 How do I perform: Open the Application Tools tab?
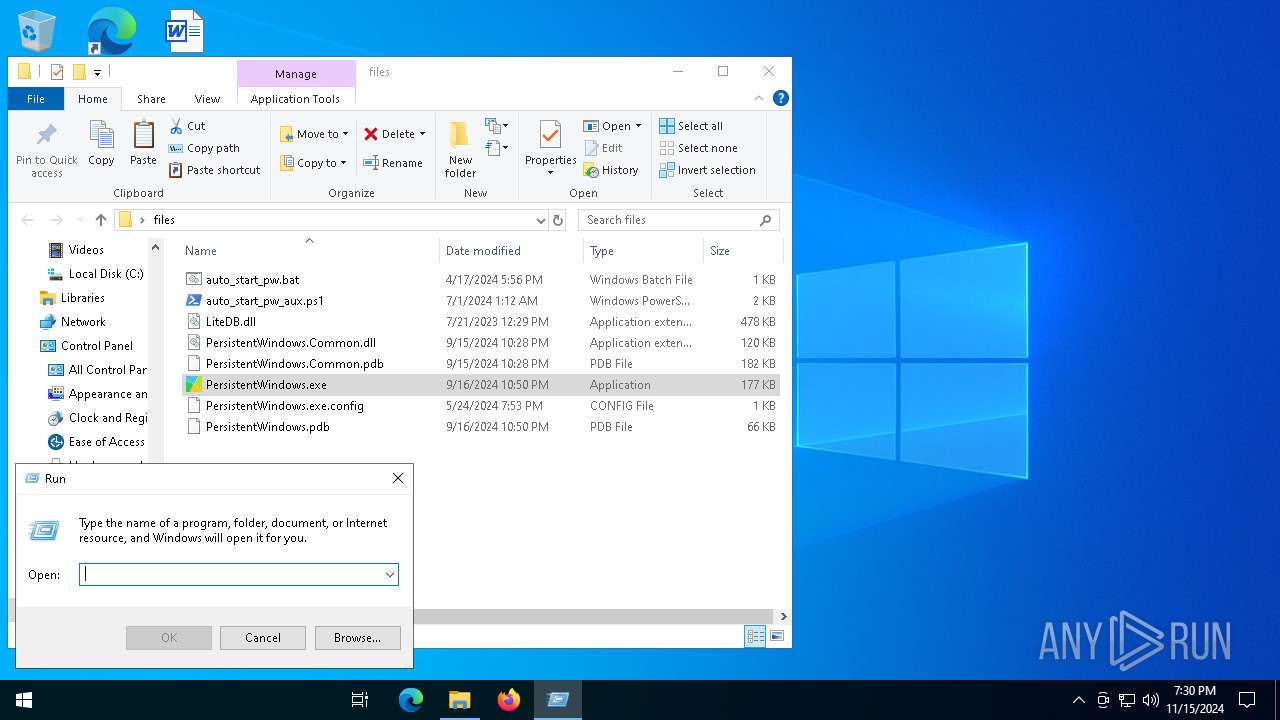[295, 99]
